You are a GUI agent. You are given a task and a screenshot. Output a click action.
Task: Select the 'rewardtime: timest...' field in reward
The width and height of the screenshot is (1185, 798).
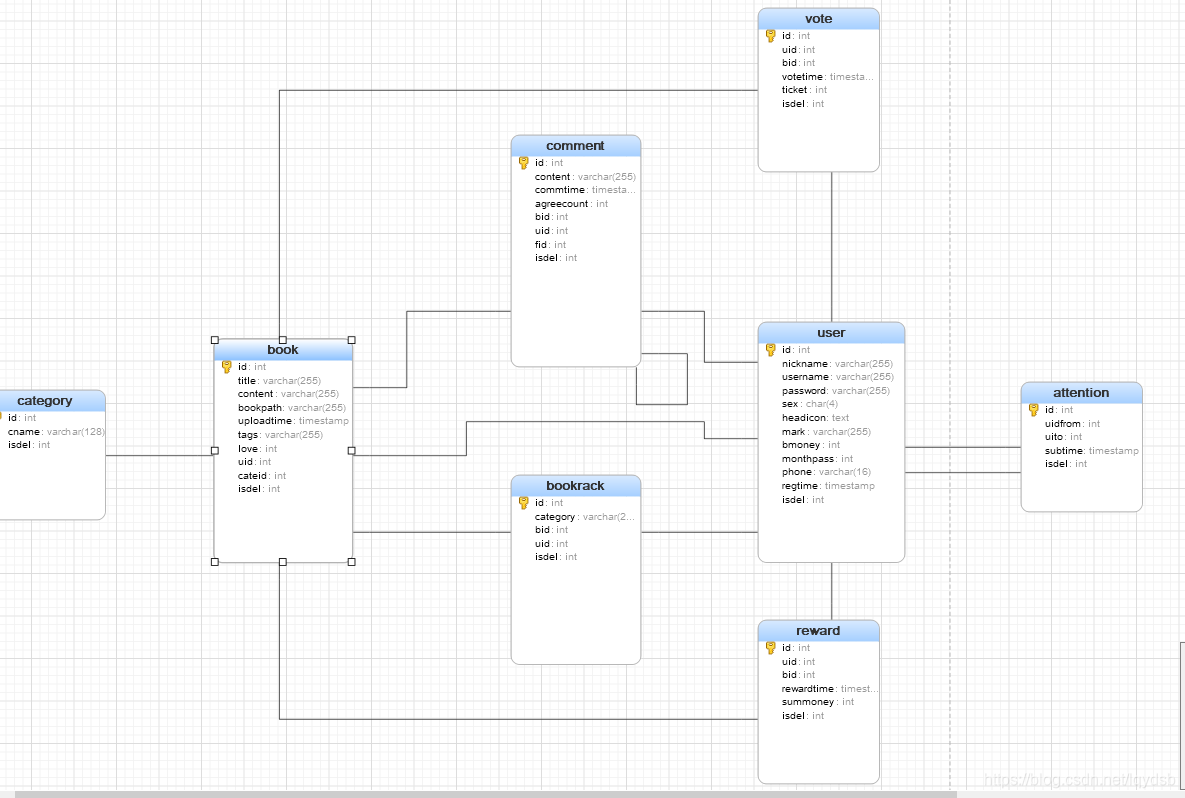[x=830, y=689]
